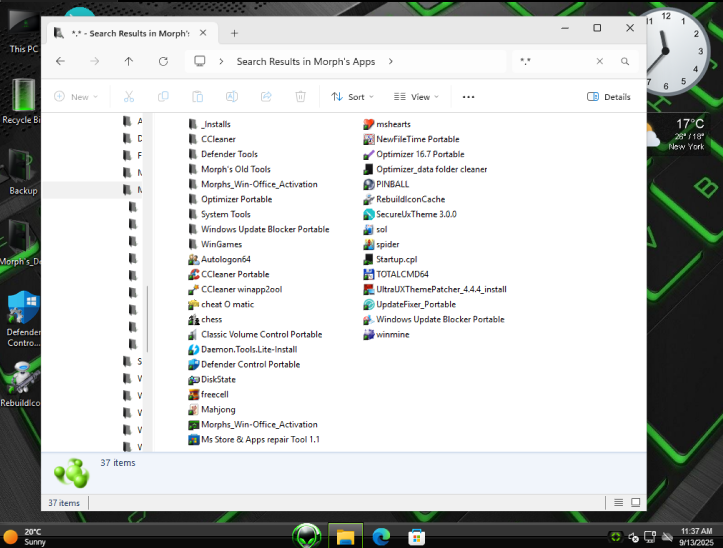Select Daemon.Tools.Lite-Install icon

point(193,350)
